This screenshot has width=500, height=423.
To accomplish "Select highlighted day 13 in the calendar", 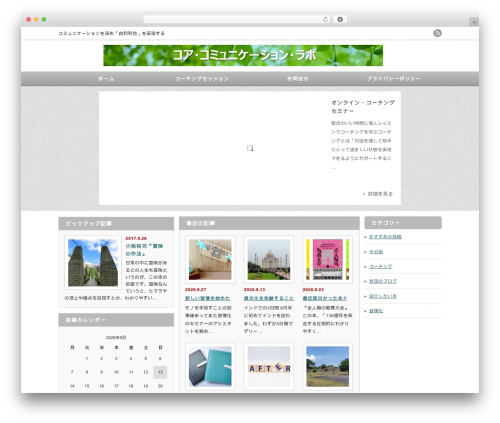I will tap(160, 372).
